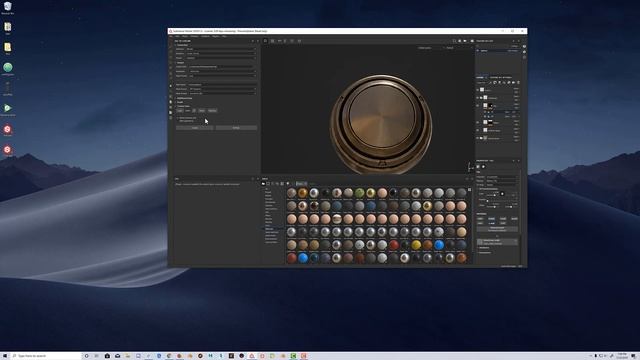Open the Recycle Bin desktop icon
640x360 pixels.
click(x=7, y=8)
